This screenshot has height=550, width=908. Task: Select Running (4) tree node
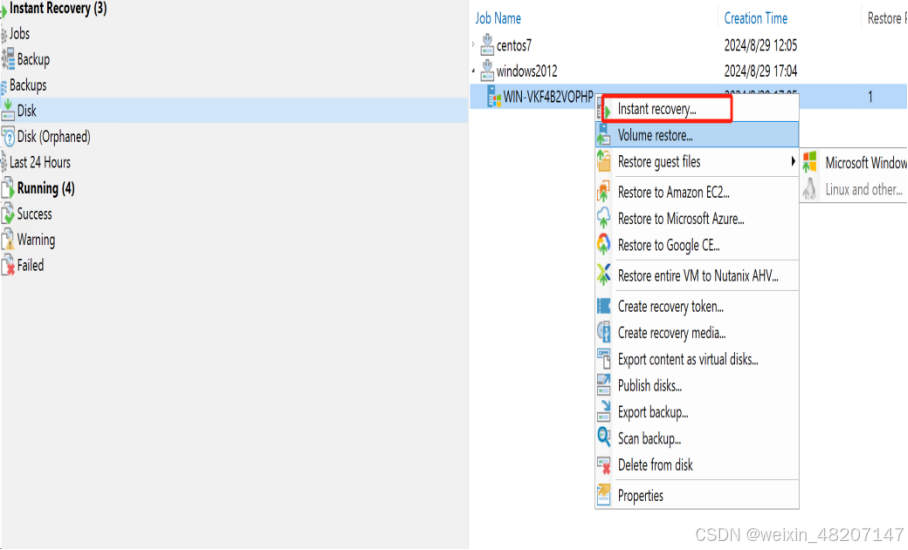click(46, 188)
